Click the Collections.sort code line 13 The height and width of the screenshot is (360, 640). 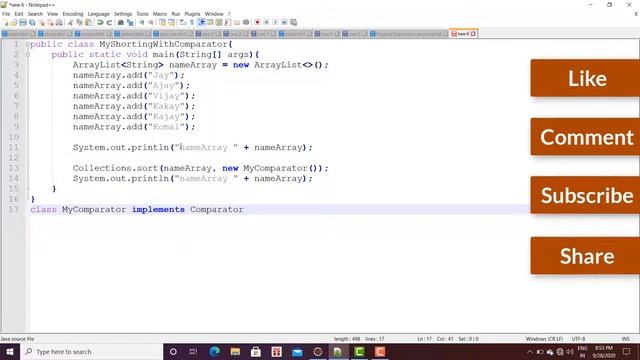pyautogui.click(x=200, y=168)
